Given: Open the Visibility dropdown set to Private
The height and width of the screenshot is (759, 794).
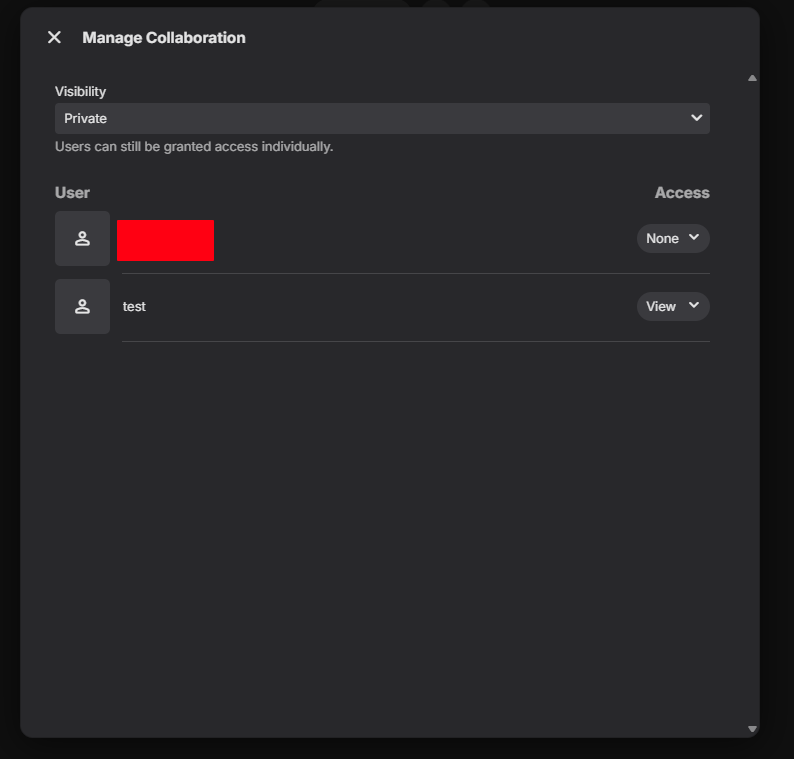Looking at the screenshot, I should tap(382, 118).
